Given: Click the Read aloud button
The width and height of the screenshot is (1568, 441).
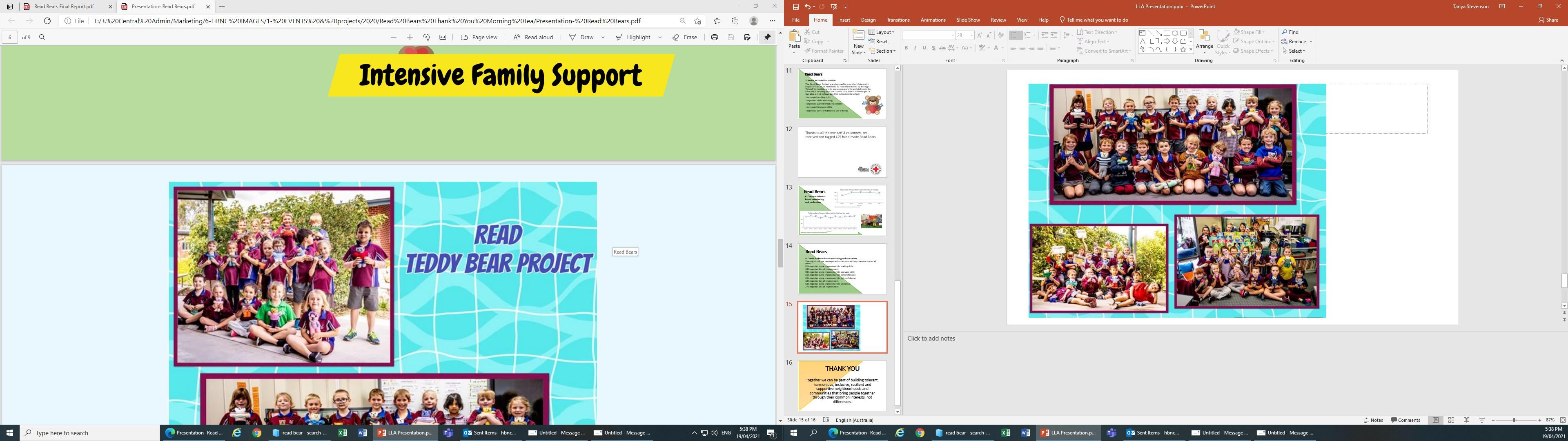Looking at the screenshot, I should [533, 37].
